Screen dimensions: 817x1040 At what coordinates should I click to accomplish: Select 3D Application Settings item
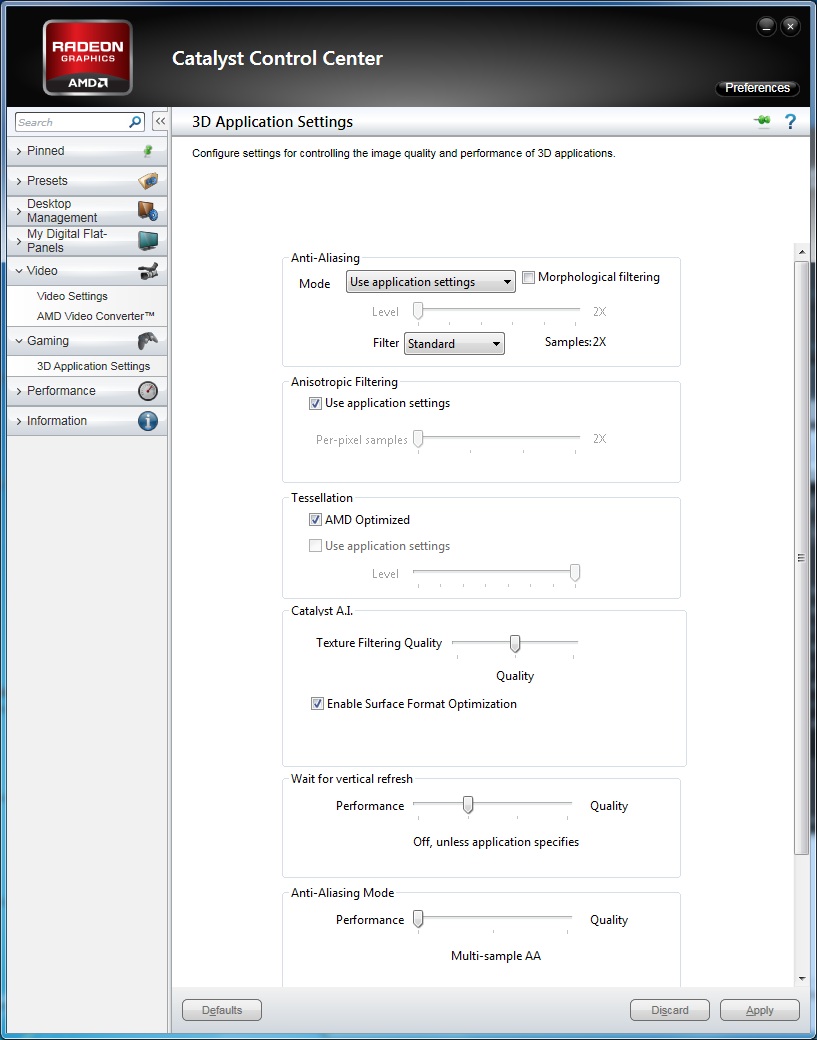tap(94, 366)
